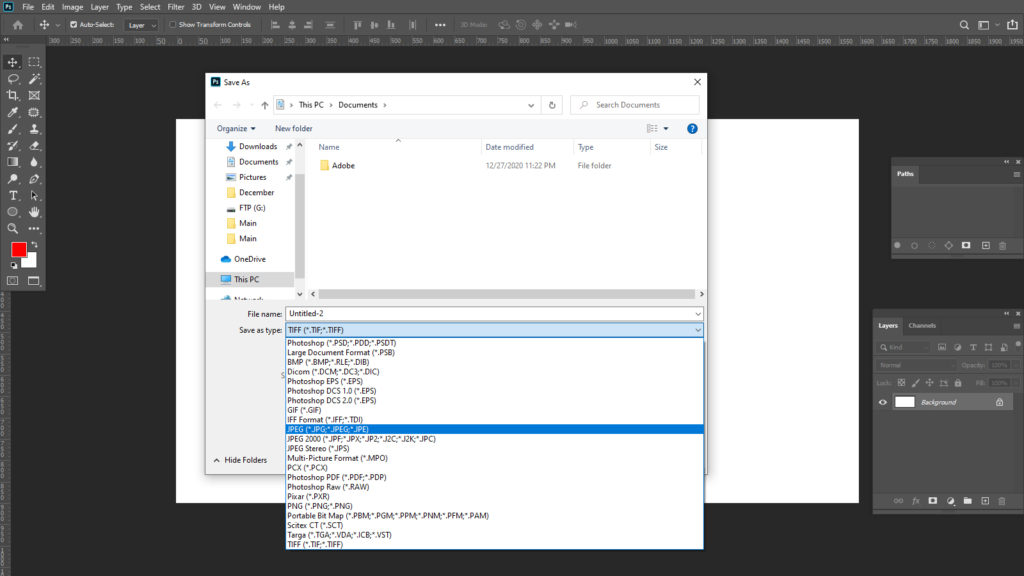Screen dimensions: 1024x576
Task: Select the Brush tool
Action: pos(12,129)
